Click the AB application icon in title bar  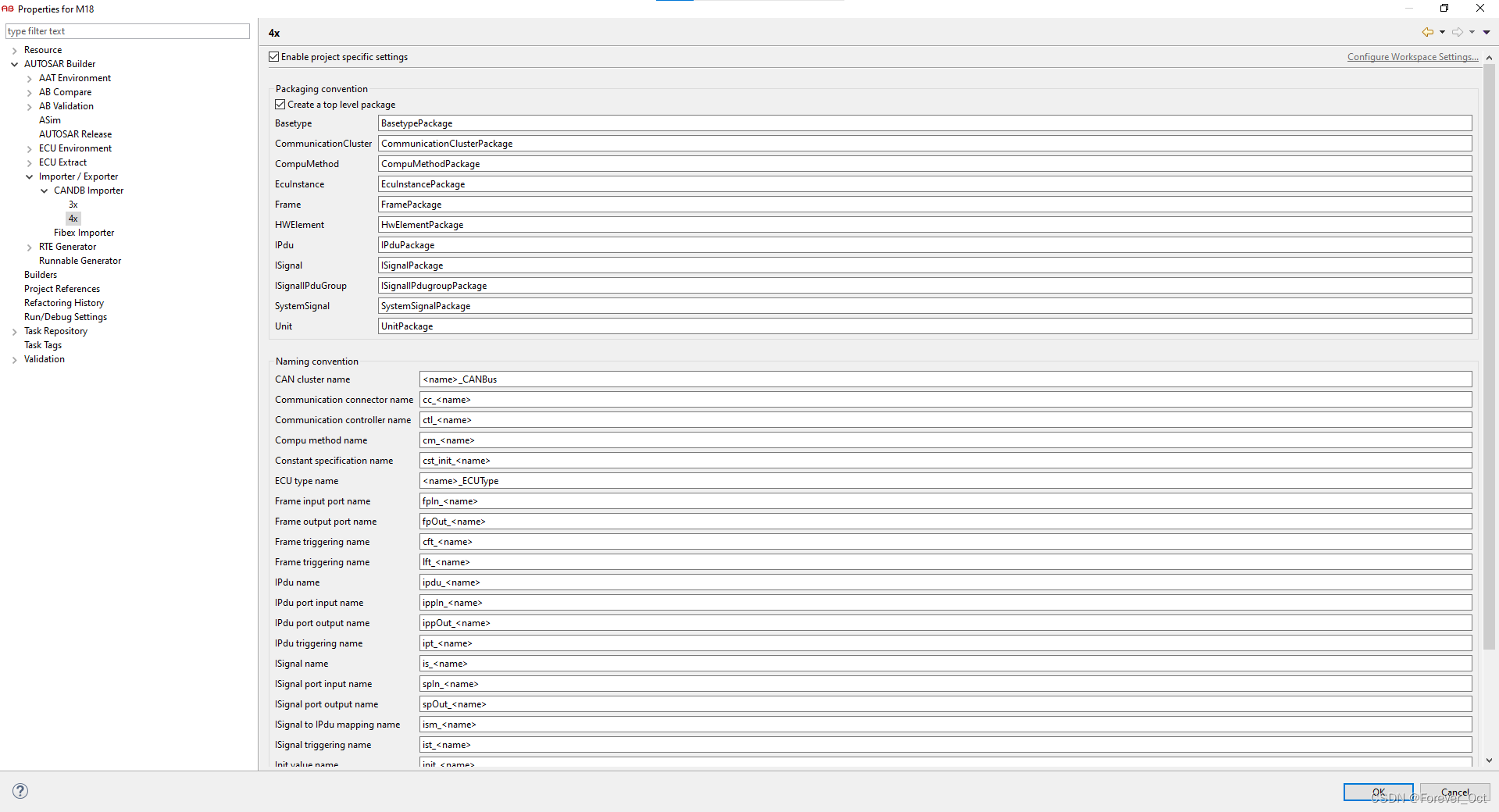pos(8,9)
